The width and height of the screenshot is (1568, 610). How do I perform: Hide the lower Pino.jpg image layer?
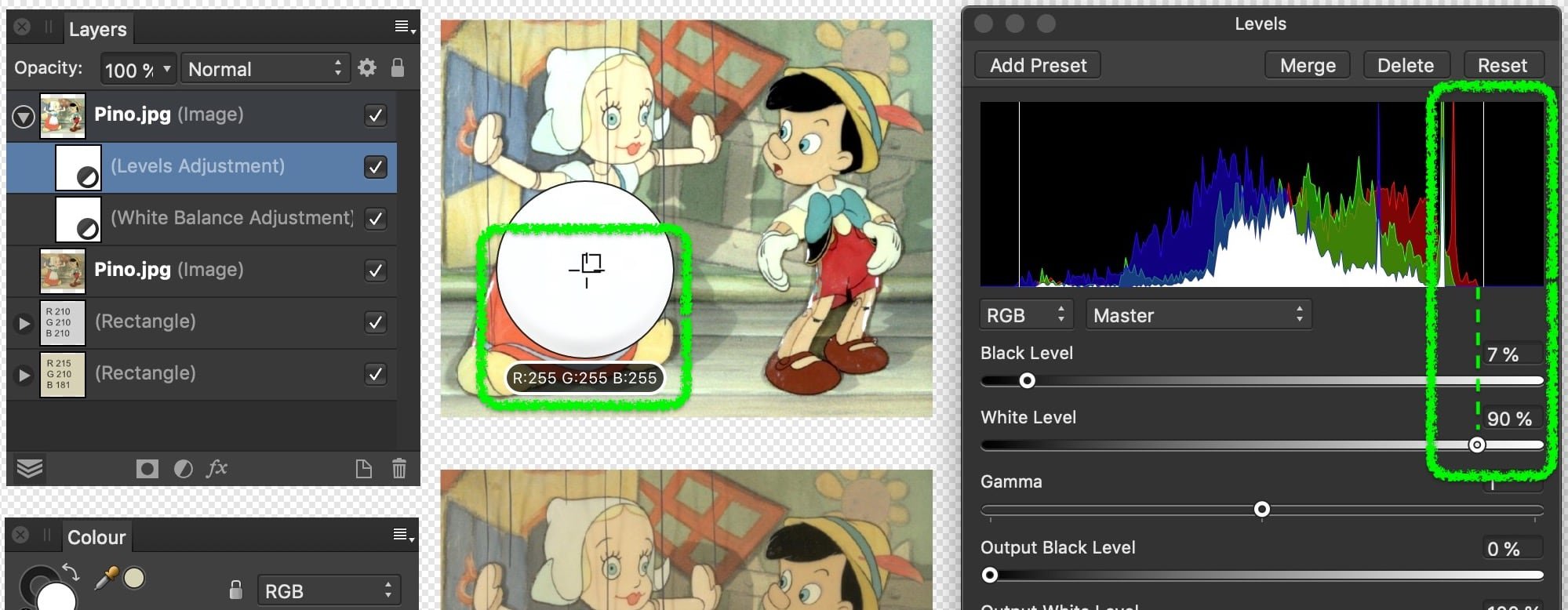[376, 271]
